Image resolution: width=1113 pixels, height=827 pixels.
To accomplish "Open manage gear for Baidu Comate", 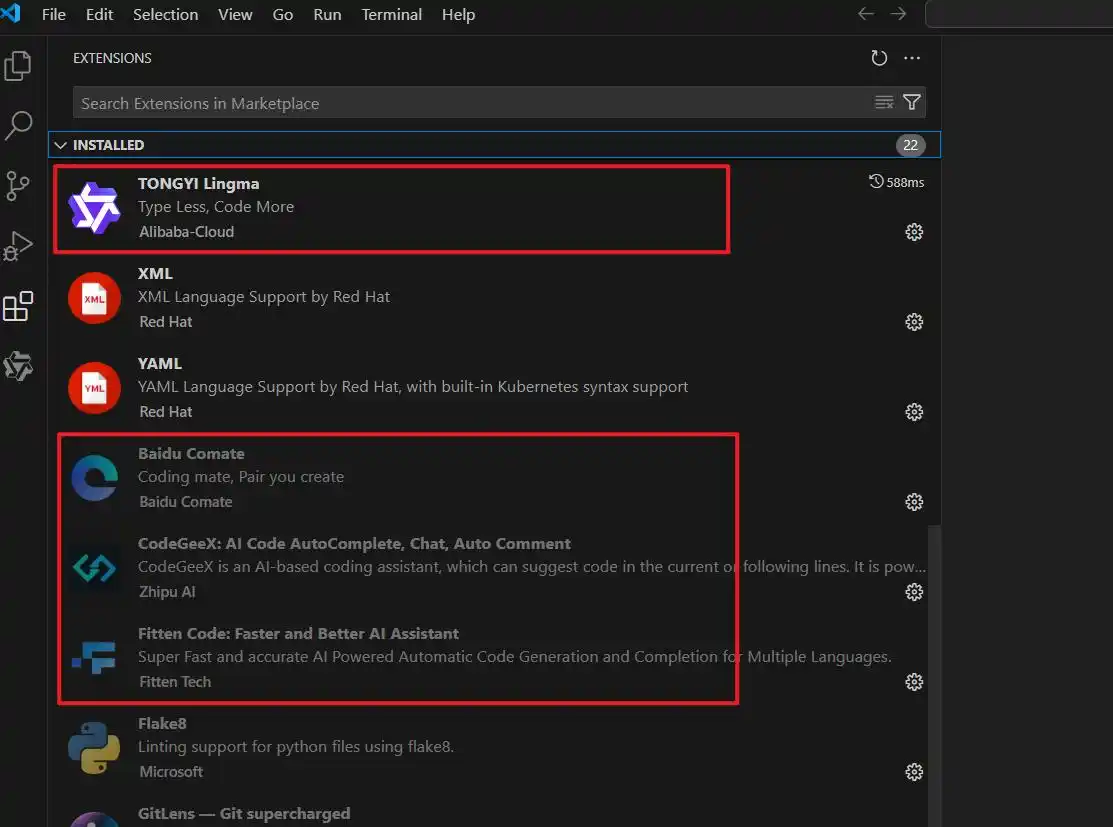I will [913, 502].
